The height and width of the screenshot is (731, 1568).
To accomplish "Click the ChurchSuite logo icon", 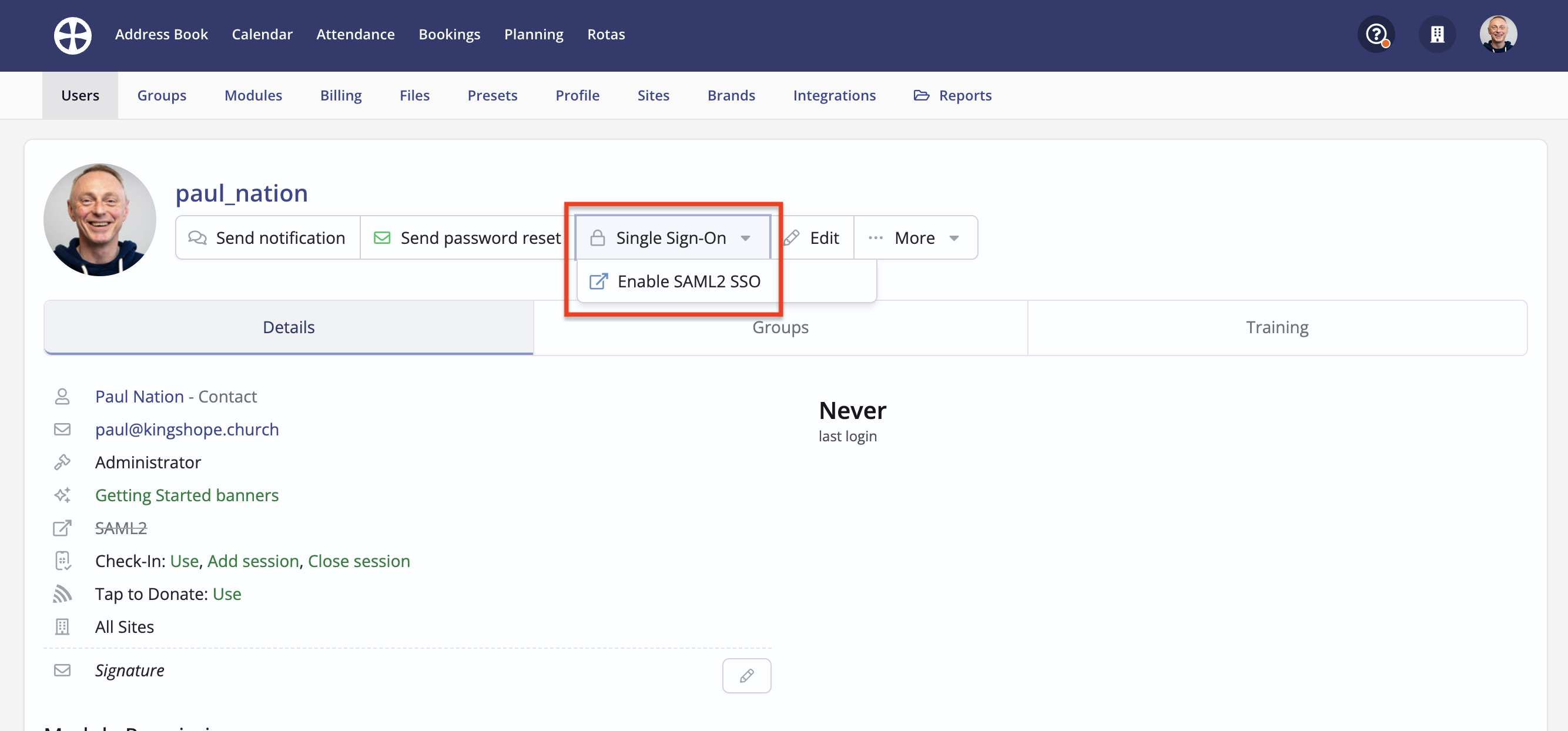I will (72, 35).
